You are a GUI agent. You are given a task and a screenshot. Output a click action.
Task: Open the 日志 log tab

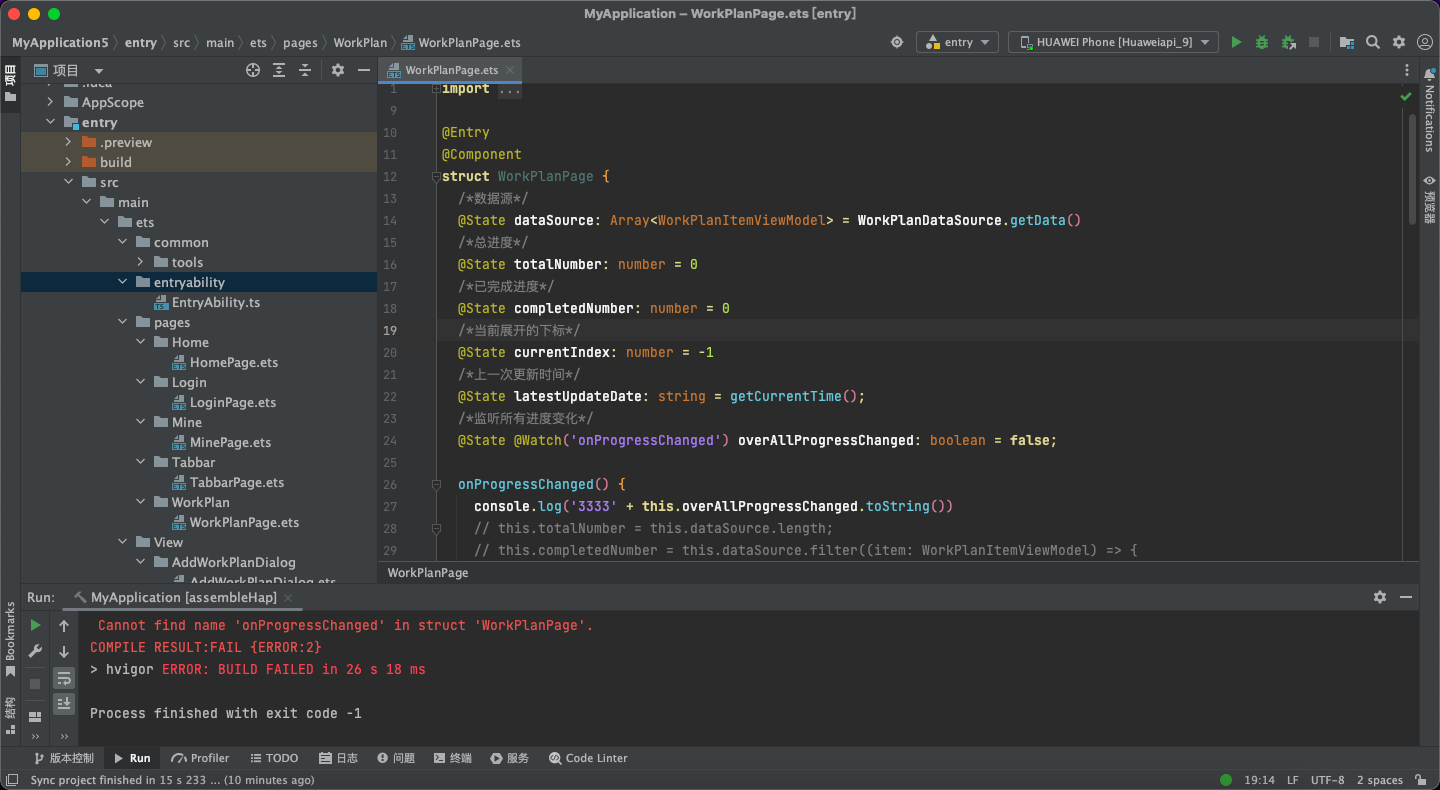[338, 758]
